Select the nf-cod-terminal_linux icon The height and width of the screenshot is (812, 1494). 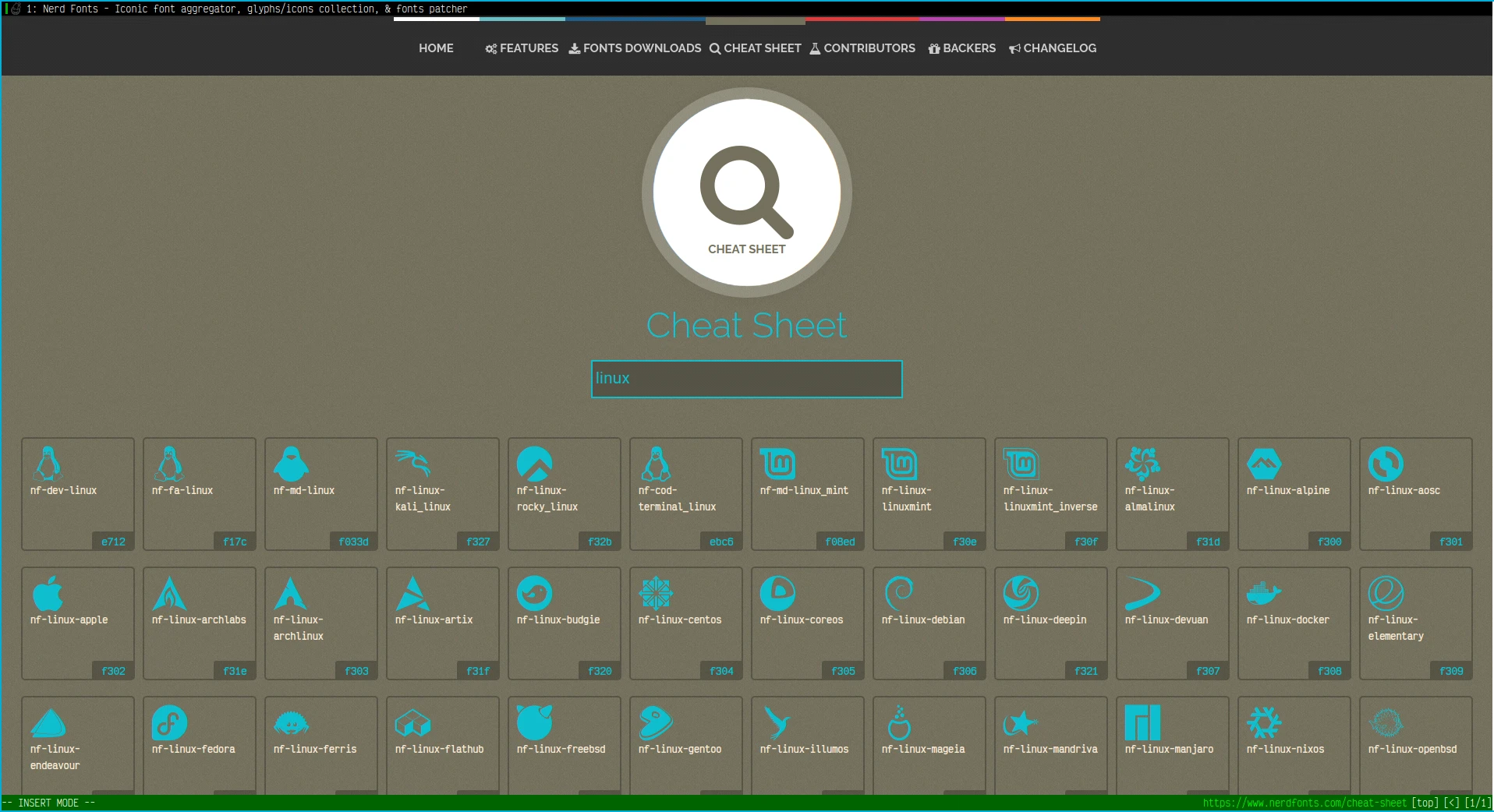tap(656, 464)
